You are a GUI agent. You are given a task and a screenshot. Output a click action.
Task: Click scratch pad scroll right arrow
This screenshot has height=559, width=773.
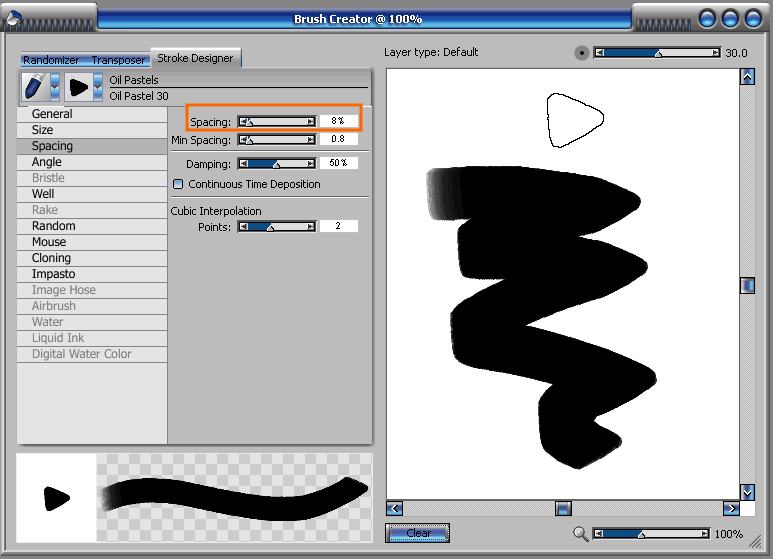coord(731,508)
